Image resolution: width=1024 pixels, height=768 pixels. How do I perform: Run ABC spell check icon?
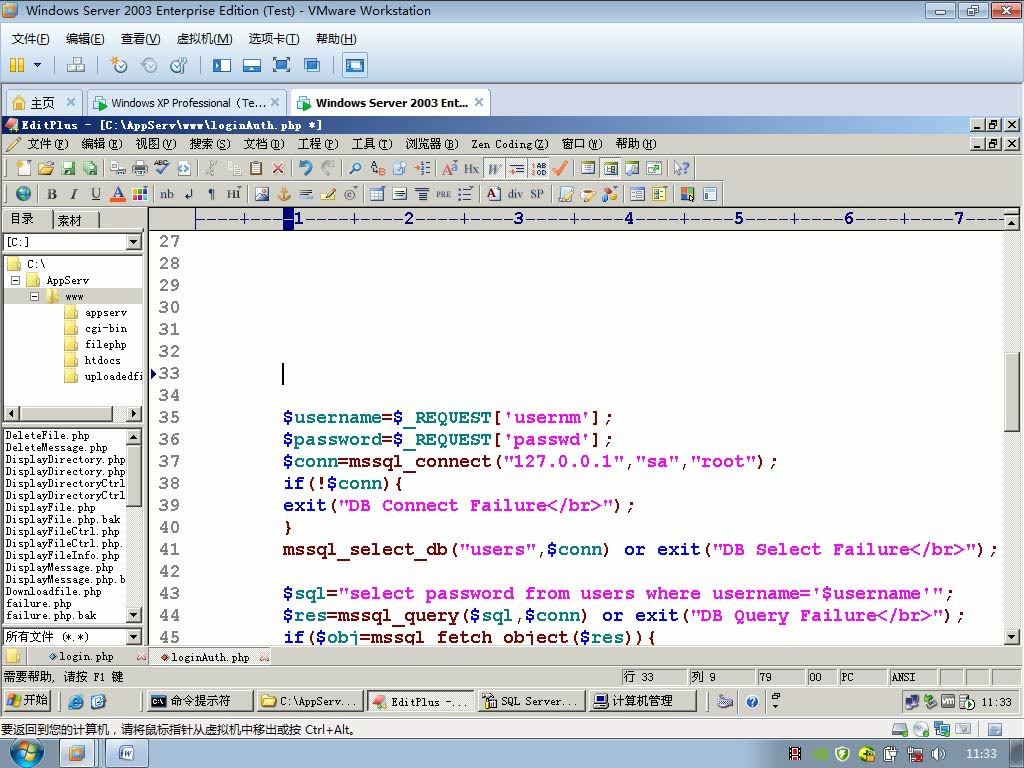coord(161,168)
